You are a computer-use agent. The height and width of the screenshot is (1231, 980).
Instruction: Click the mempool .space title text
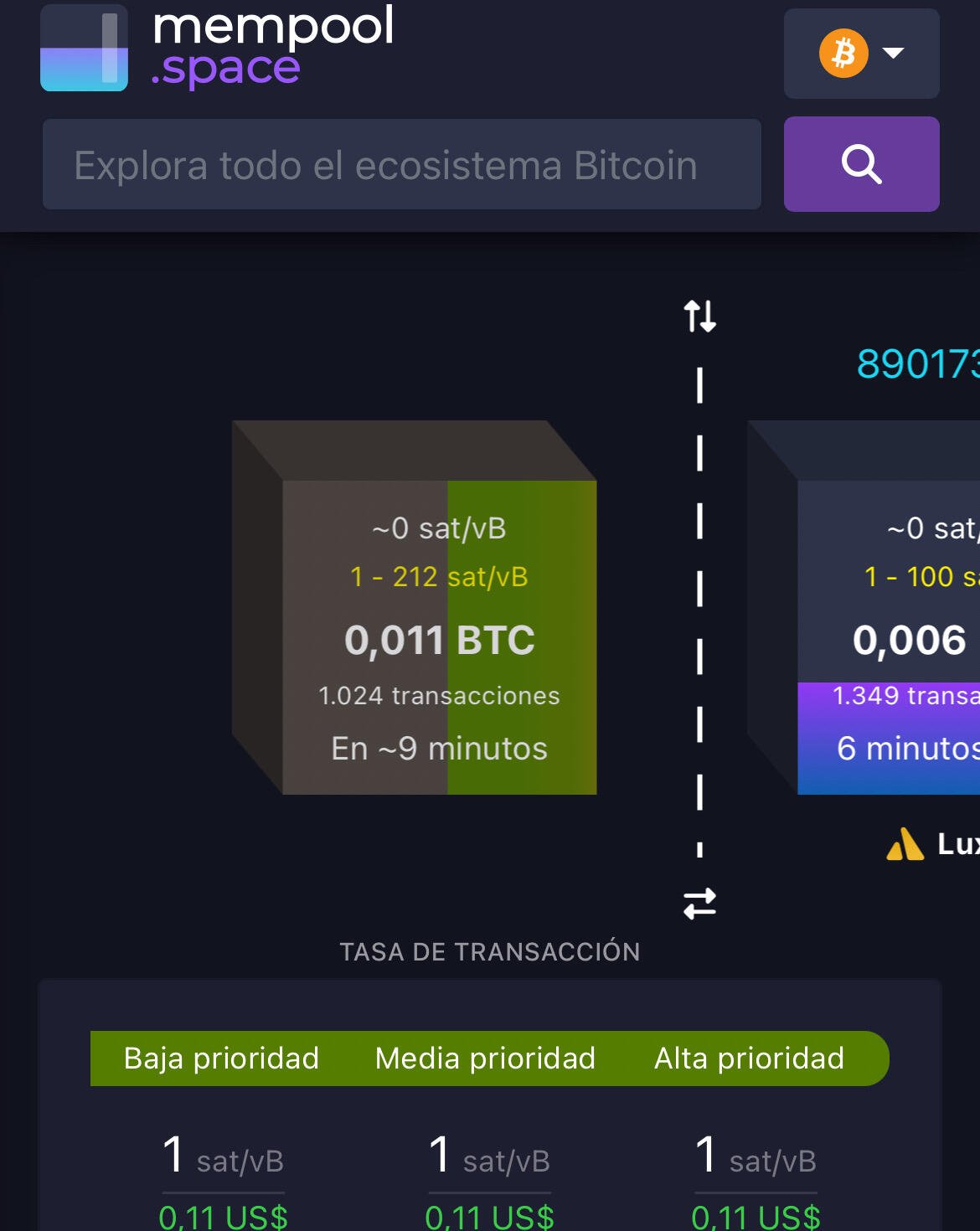[273, 46]
